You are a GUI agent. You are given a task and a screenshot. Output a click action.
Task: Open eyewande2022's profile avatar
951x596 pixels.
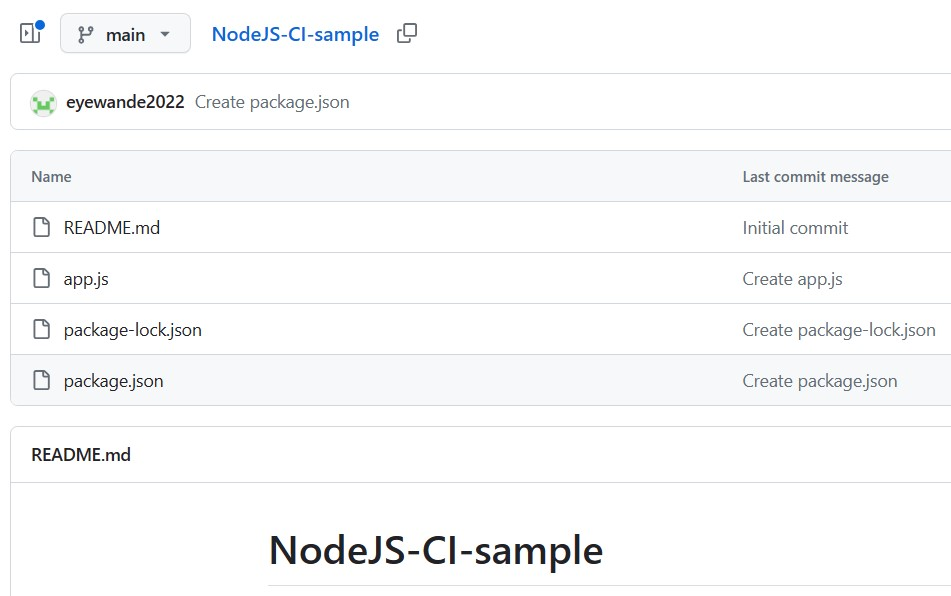tap(42, 103)
